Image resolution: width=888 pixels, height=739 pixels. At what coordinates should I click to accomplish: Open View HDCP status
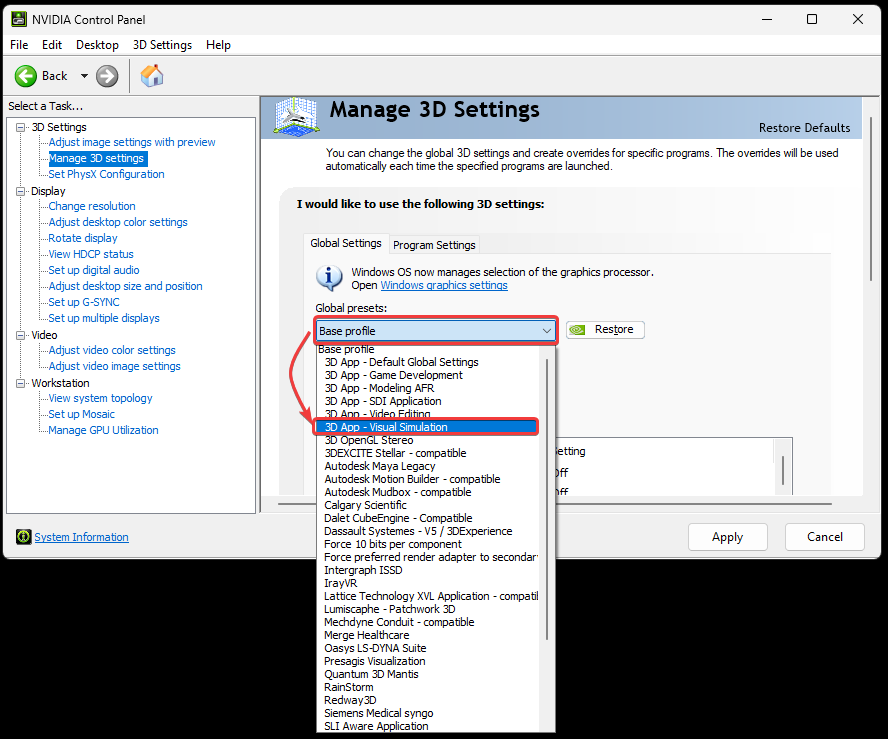tap(91, 254)
